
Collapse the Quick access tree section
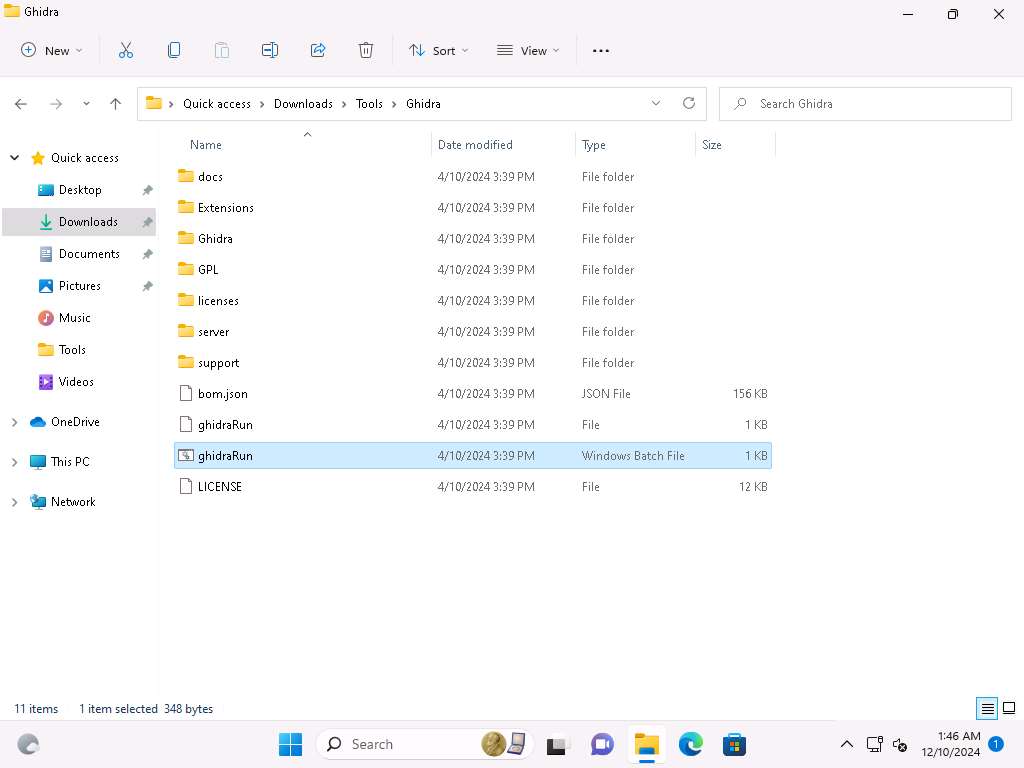tap(15, 158)
